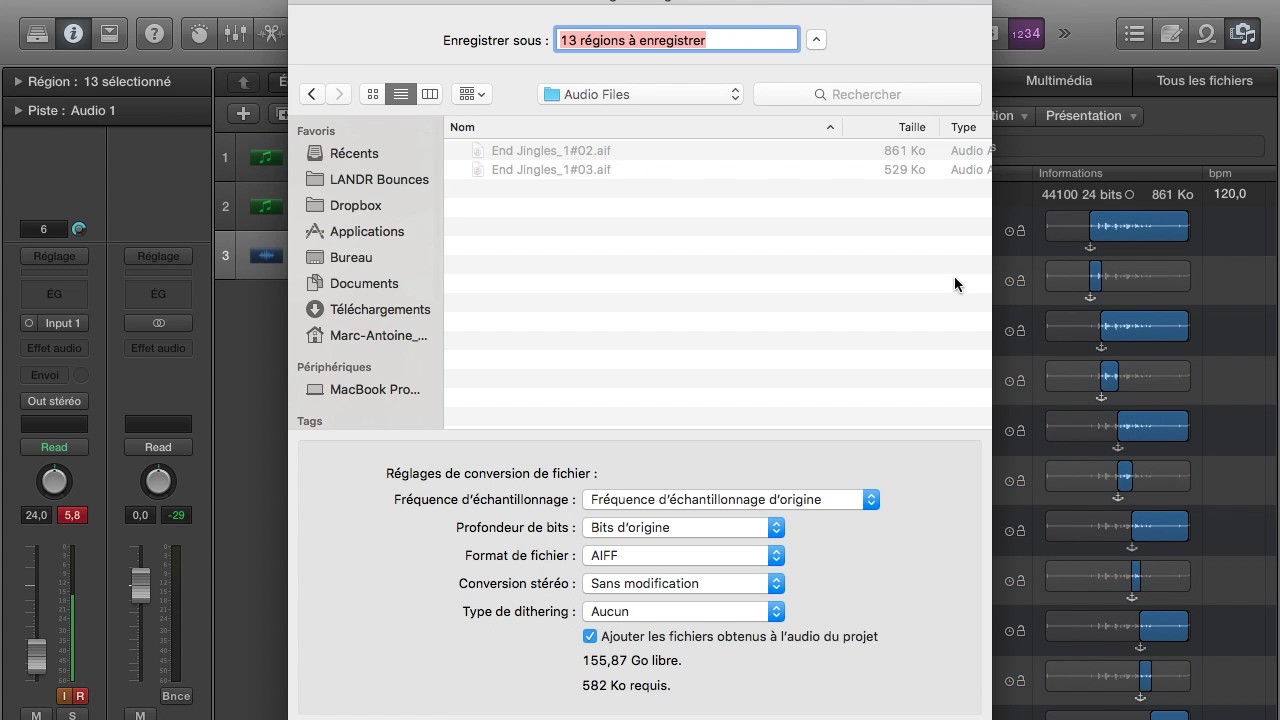The width and height of the screenshot is (1280, 720).
Task: Click the teal gain reduction knob beside 6
Action: pyautogui.click(x=79, y=229)
